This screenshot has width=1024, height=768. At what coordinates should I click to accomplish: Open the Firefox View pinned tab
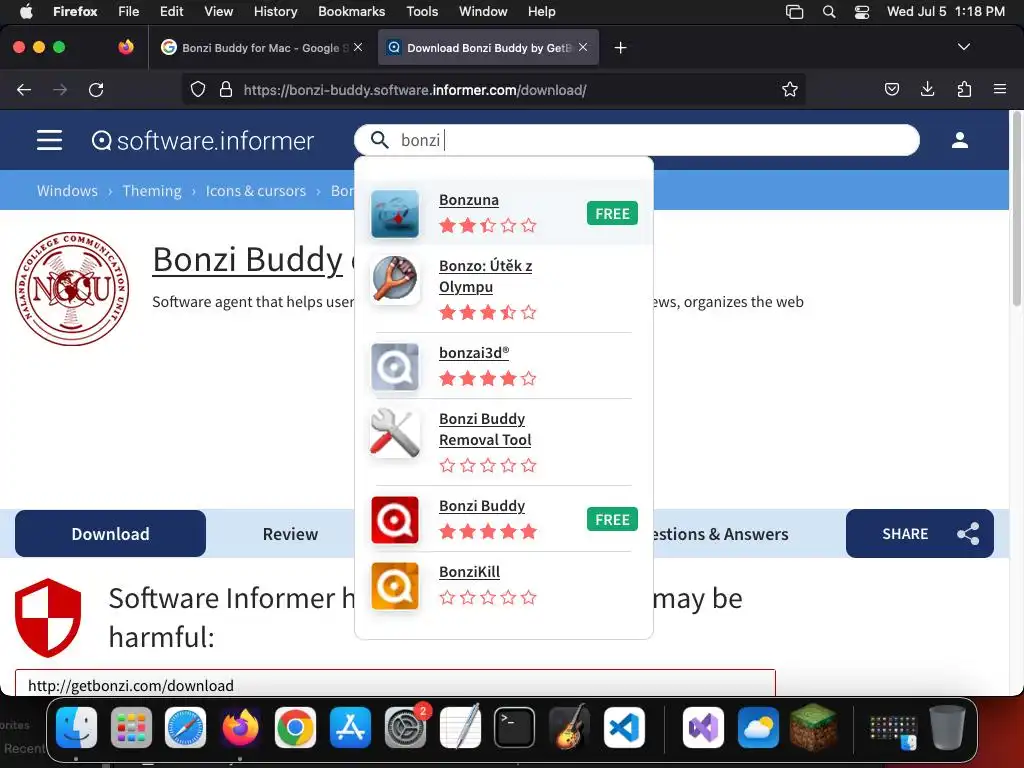[125, 47]
